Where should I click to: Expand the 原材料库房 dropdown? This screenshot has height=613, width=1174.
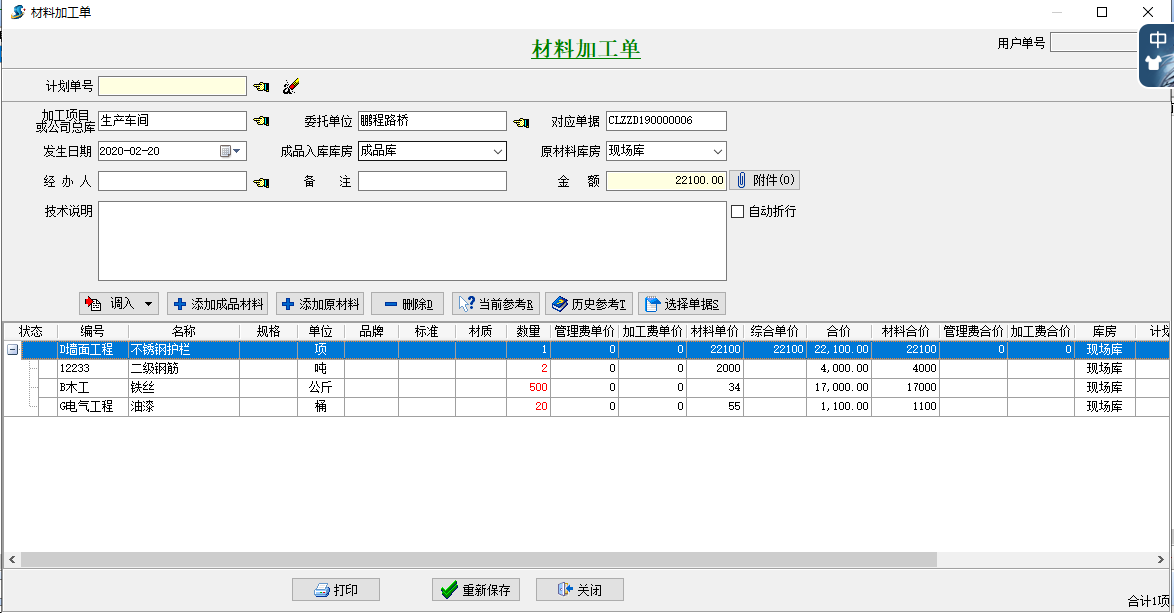(717, 151)
